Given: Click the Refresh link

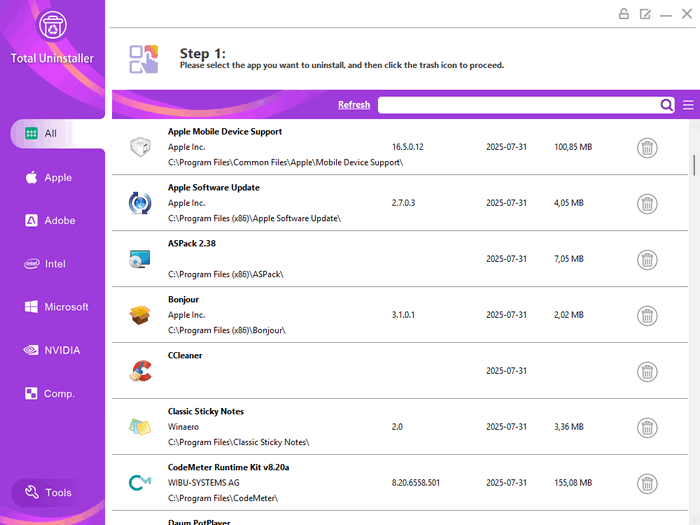Looking at the screenshot, I should coord(354,105).
